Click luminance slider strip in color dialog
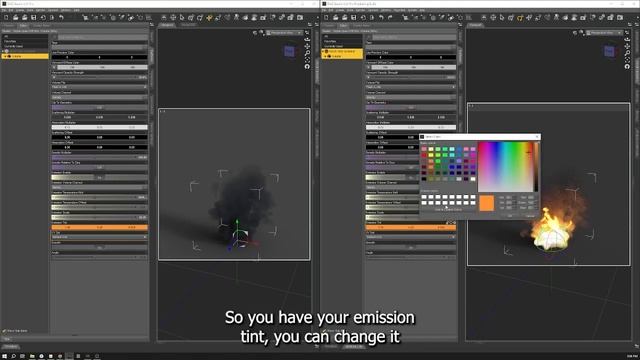Viewport: 640px width, 360px height. [x=536, y=167]
